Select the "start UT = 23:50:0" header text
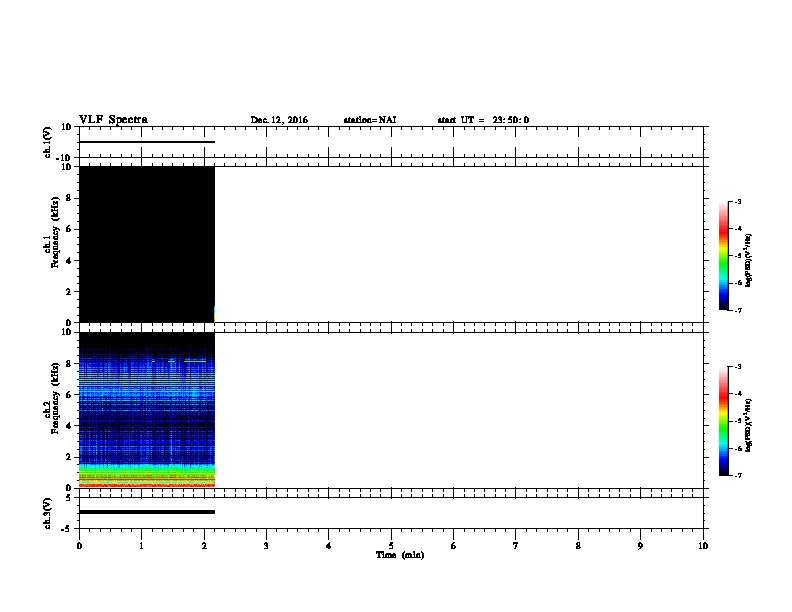 (483, 120)
